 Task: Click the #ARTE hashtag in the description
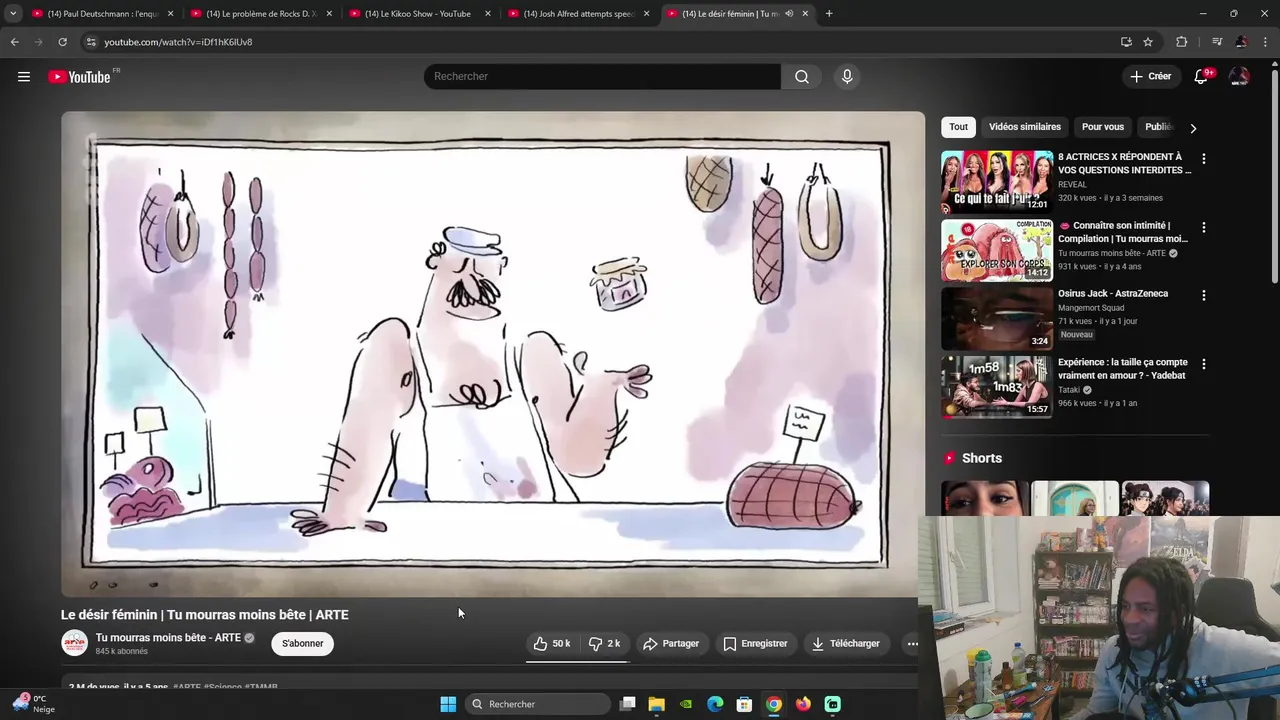(187, 687)
